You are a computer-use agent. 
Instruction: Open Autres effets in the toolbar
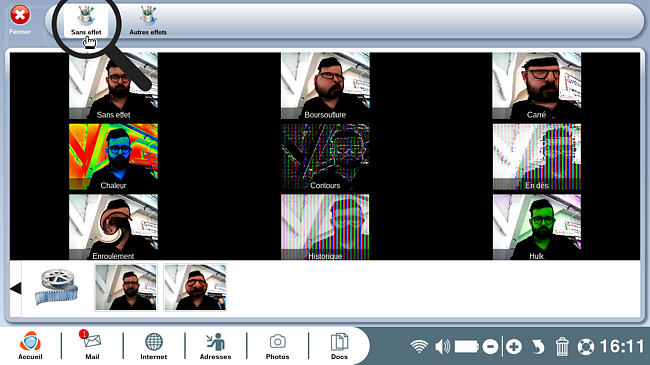[148, 20]
